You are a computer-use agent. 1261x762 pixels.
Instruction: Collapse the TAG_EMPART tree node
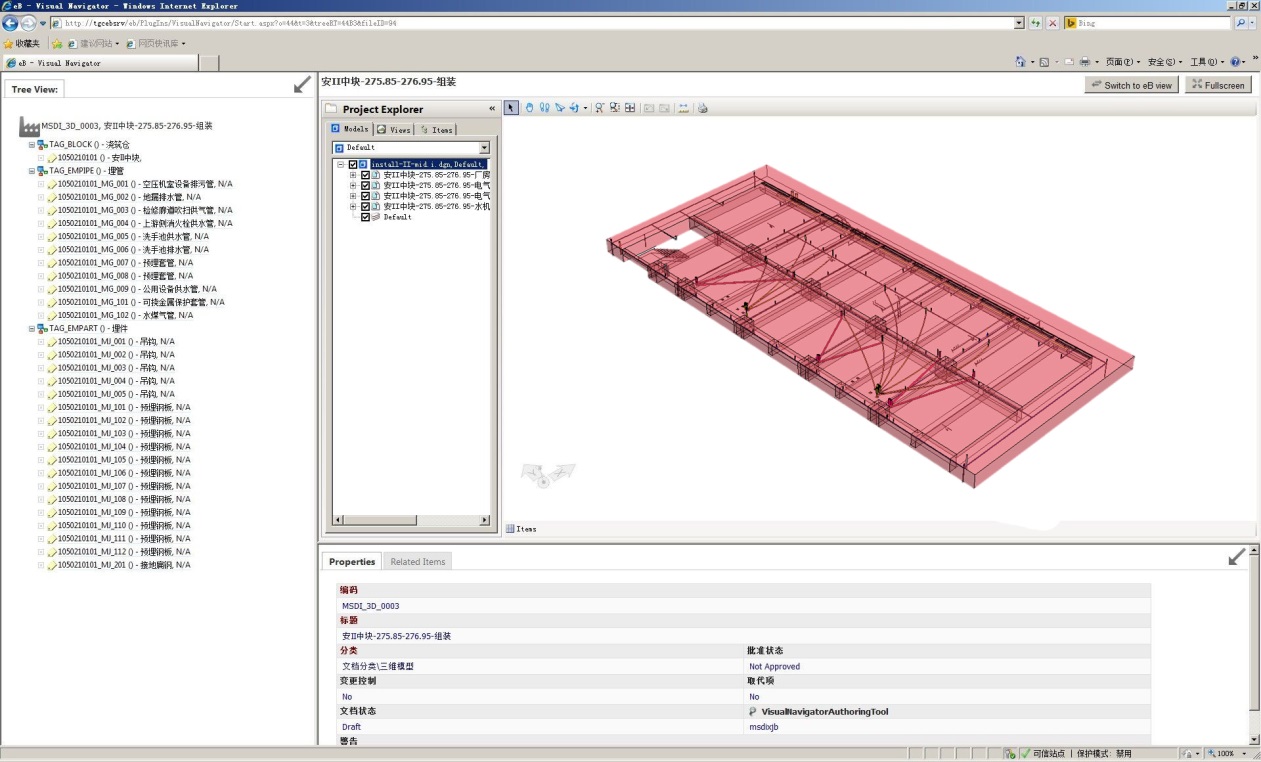click(32, 328)
